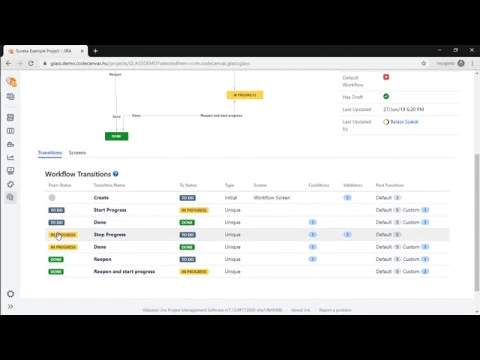Open a new browser tab

(x=95, y=51)
